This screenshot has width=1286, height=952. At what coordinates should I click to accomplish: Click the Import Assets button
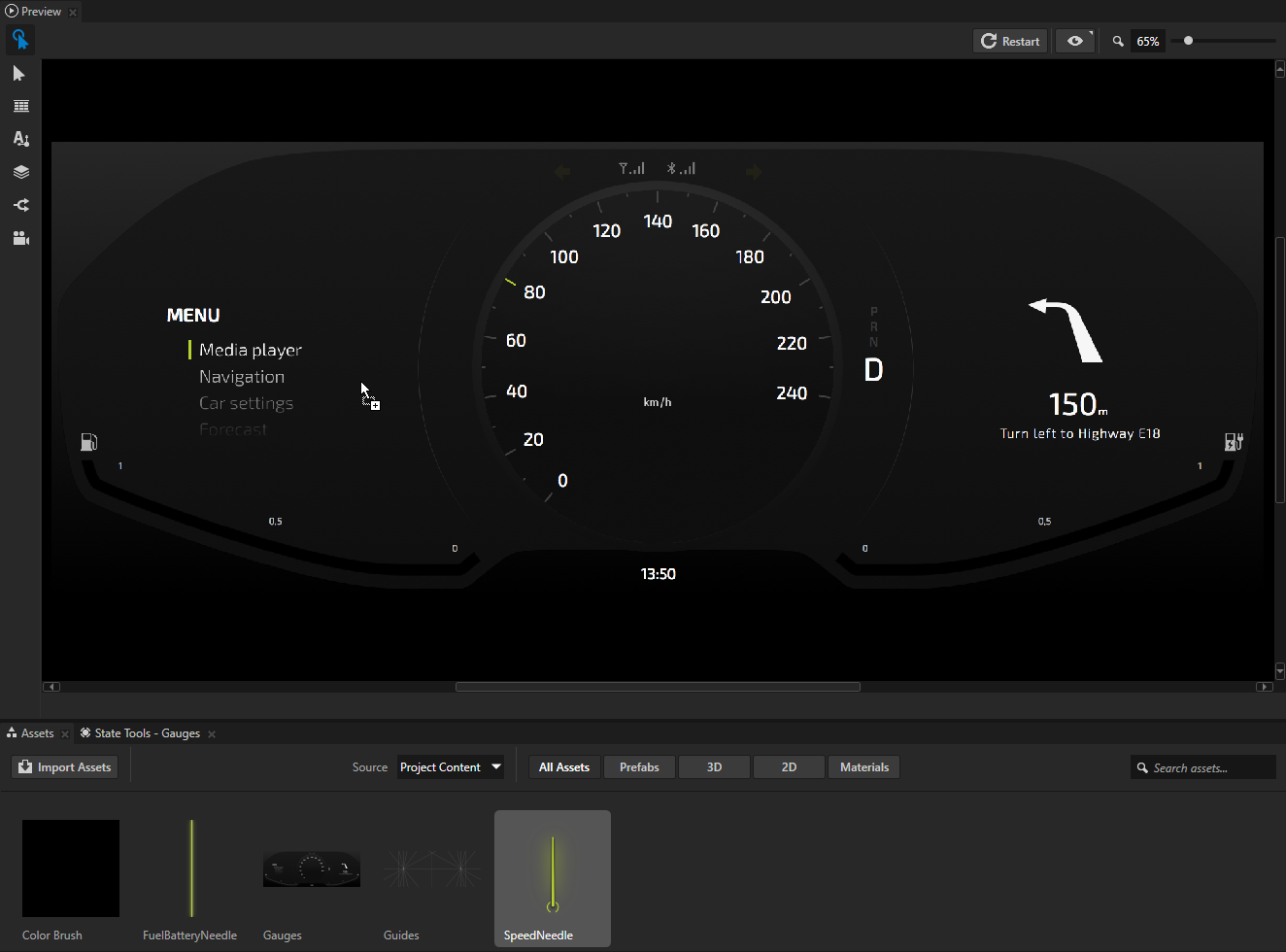click(x=65, y=767)
